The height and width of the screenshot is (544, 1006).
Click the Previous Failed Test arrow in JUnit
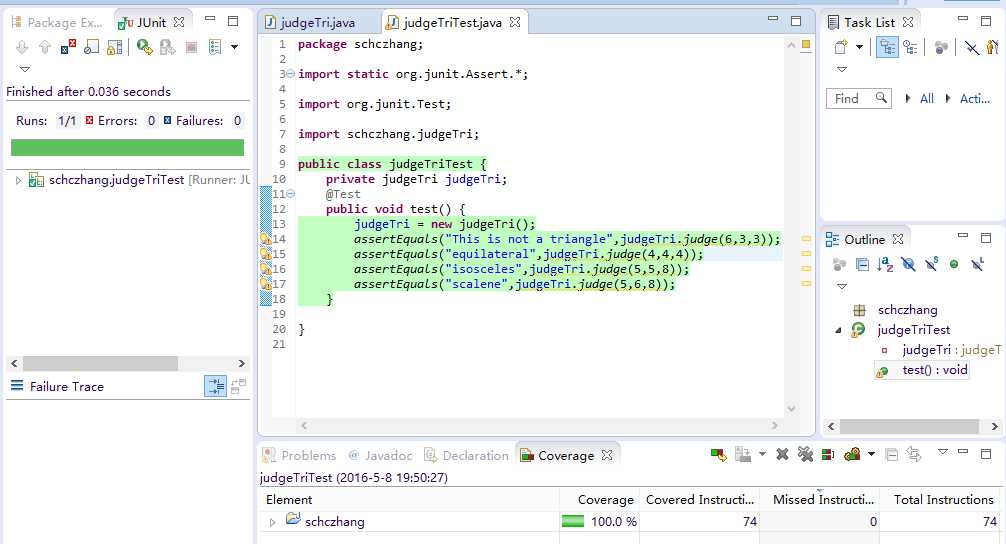(45, 47)
